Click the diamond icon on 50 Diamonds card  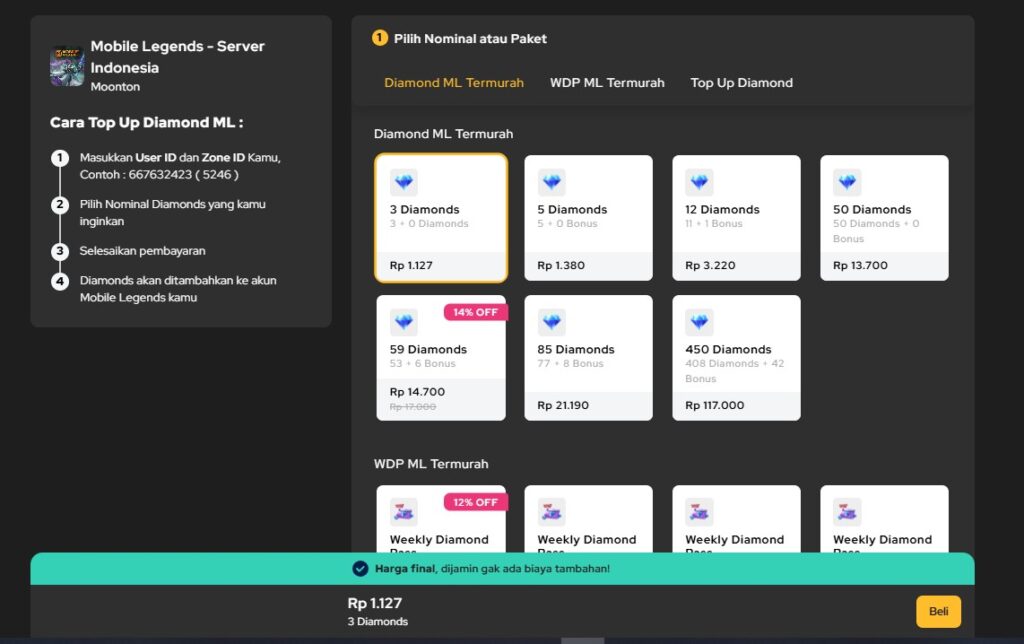pyautogui.click(x=847, y=182)
